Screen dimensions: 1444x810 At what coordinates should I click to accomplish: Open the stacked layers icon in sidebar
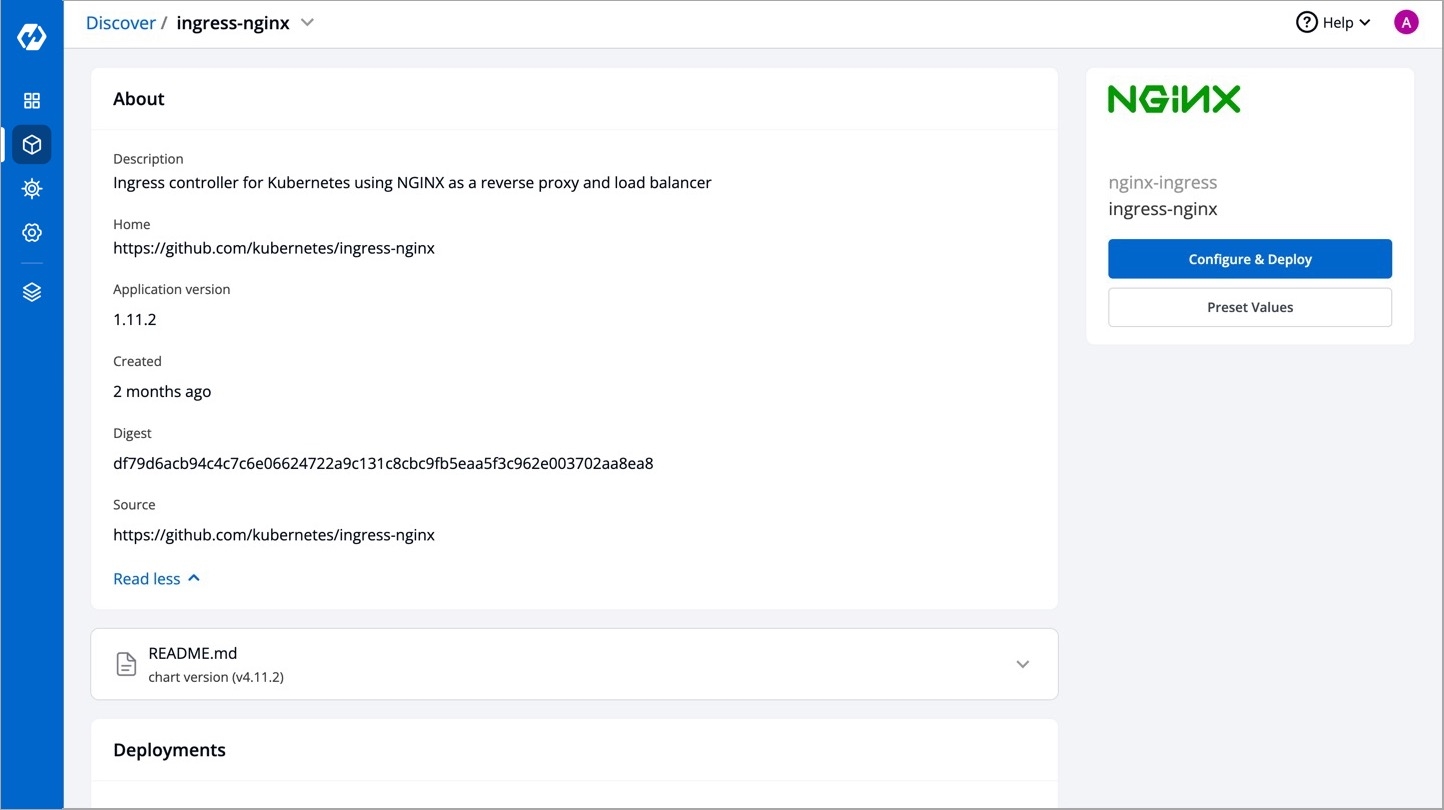coord(32,292)
